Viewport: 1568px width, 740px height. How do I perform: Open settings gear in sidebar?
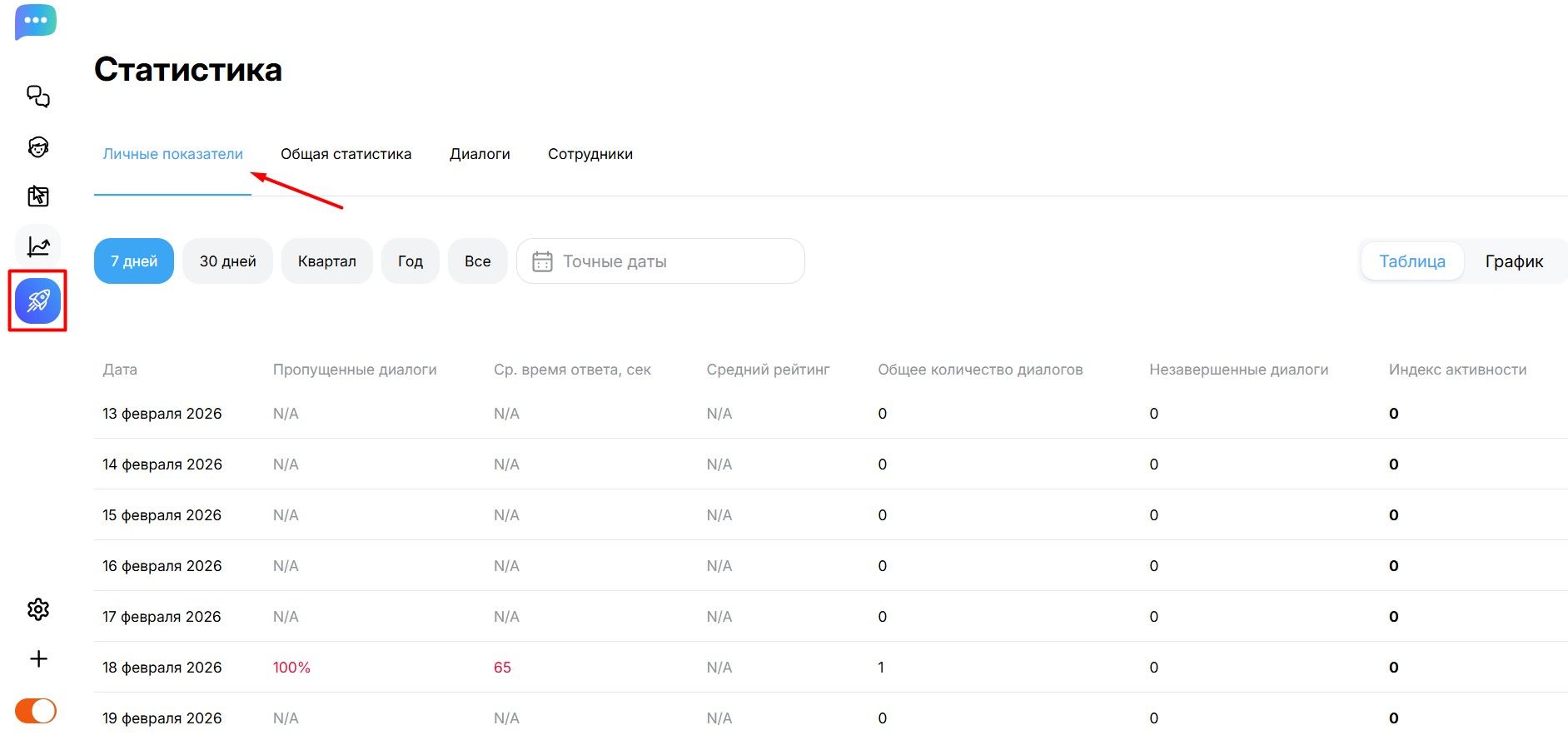pos(38,609)
